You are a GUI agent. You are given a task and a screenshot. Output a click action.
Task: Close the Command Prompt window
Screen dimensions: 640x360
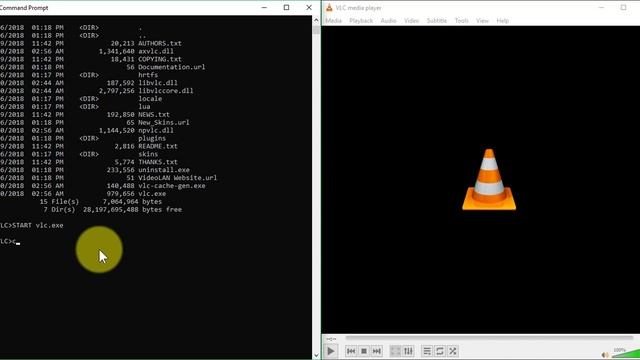[x=309, y=7]
